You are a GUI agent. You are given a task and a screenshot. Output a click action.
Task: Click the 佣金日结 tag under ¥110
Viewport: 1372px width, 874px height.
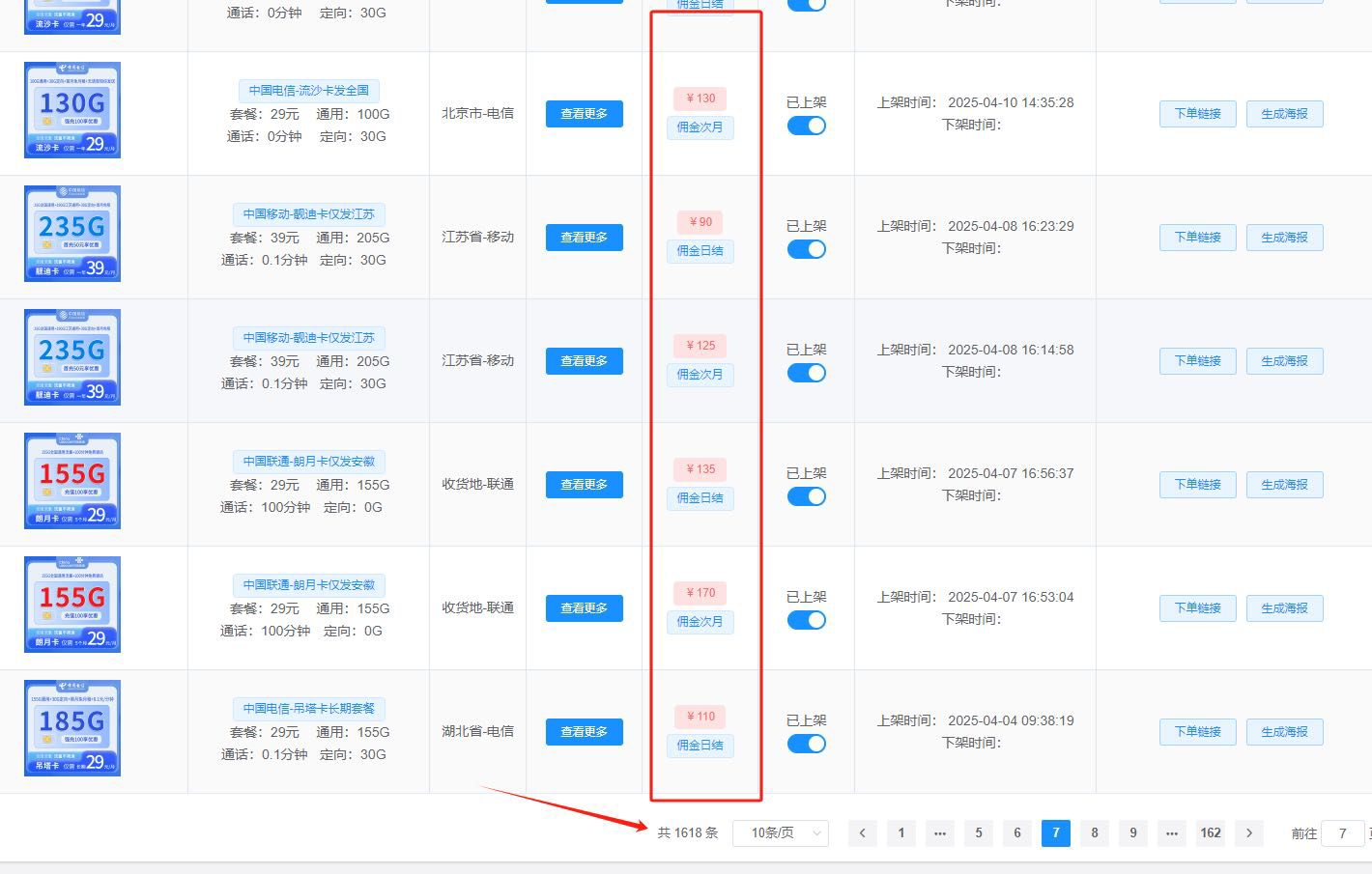[x=700, y=746]
